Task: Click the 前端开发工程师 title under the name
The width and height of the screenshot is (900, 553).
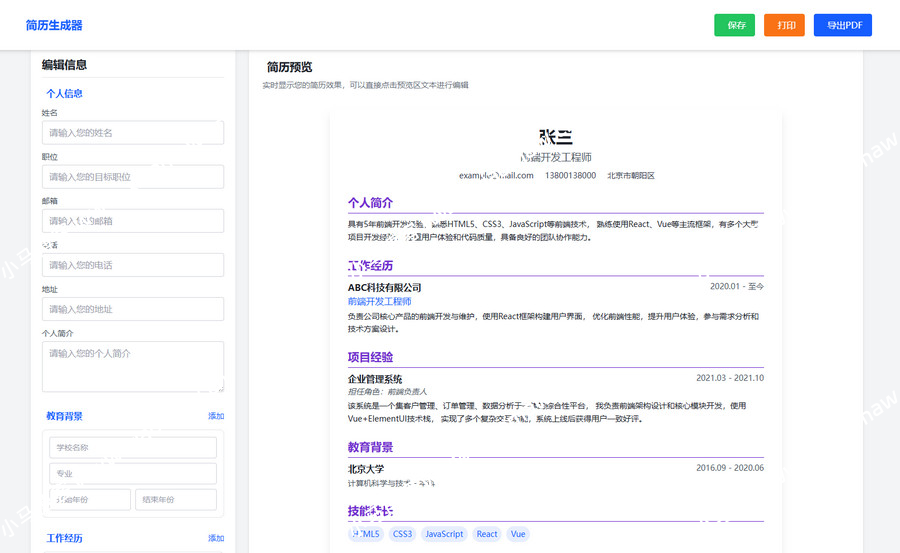Action: coord(556,157)
